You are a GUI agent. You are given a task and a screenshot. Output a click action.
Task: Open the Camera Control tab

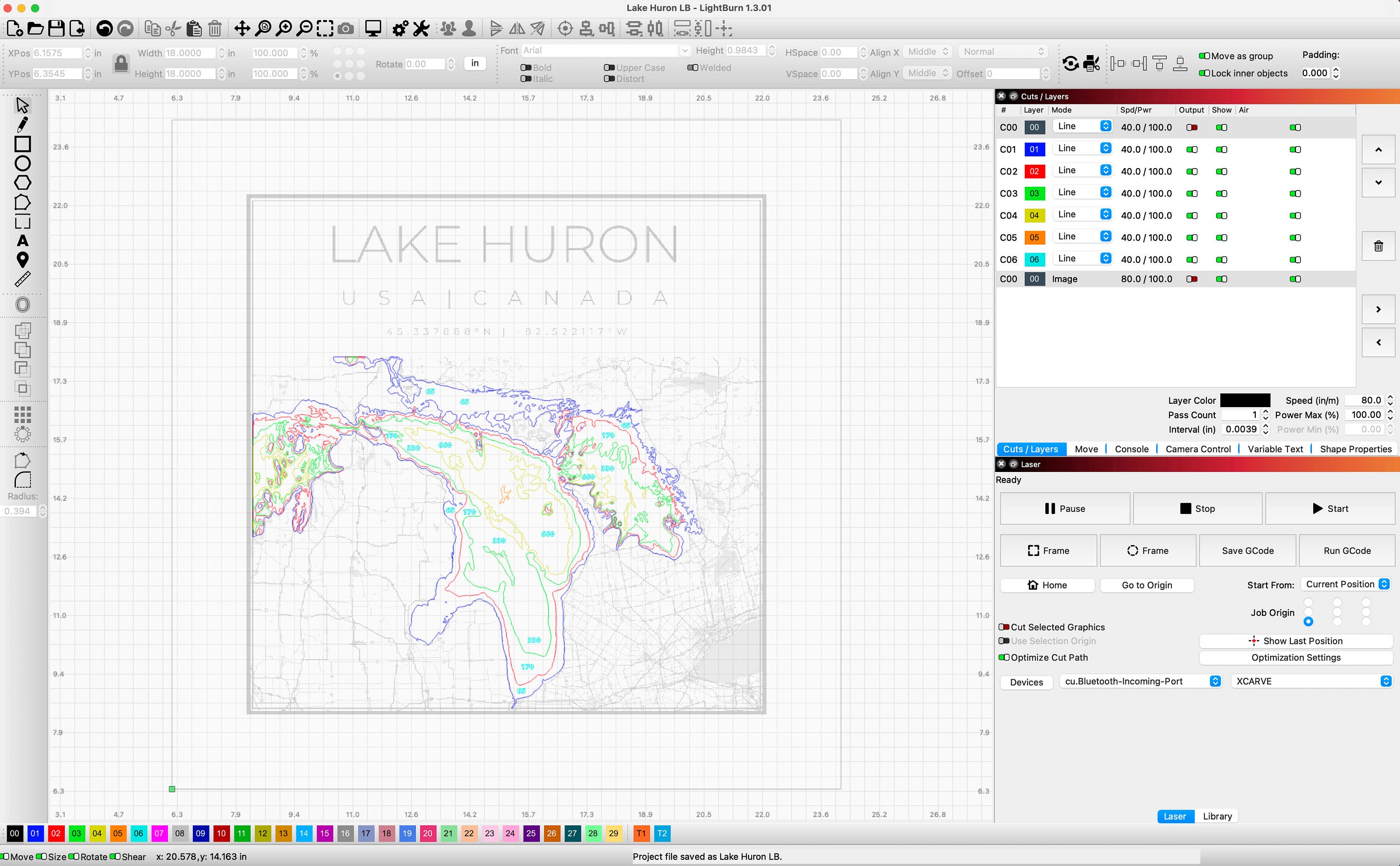pos(1197,449)
